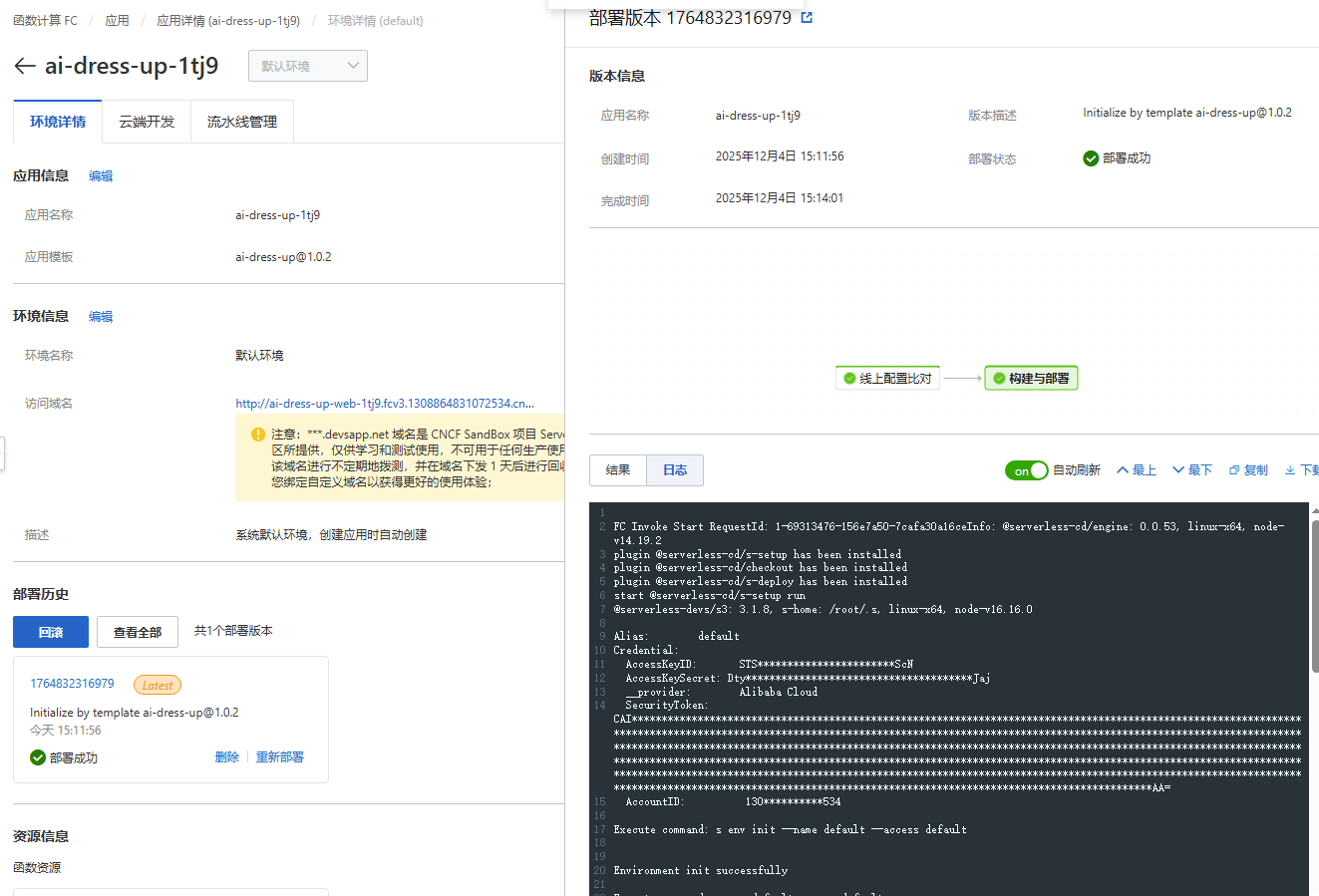Disable the 自动刷新 toggle

1027,469
